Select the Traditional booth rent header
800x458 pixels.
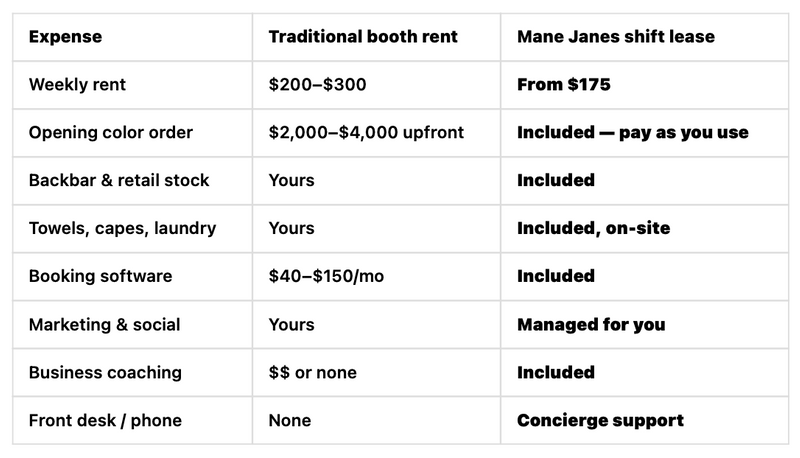(363, 37)
